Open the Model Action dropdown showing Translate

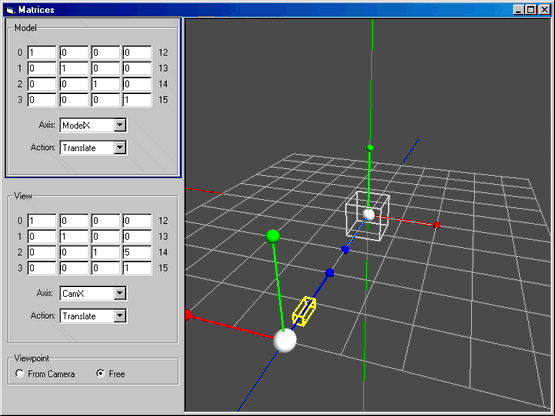(120, 148)
